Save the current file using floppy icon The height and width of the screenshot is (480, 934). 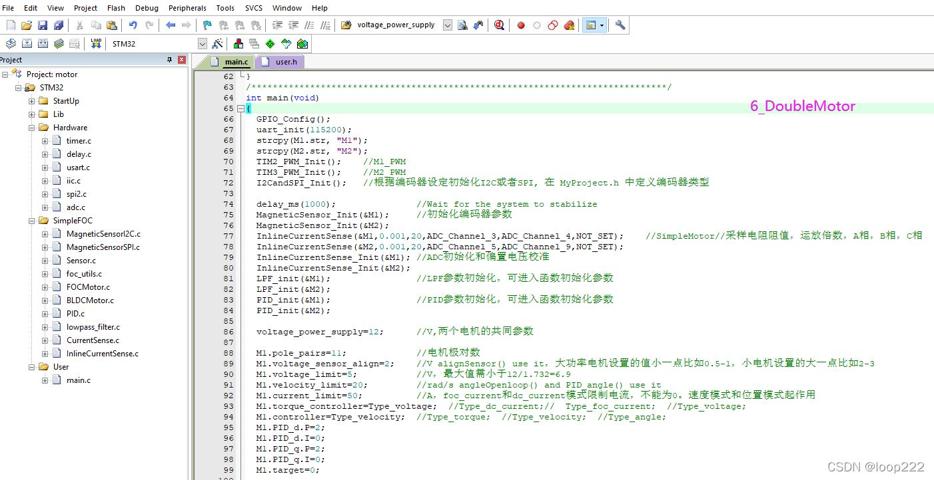click(42, 26)
